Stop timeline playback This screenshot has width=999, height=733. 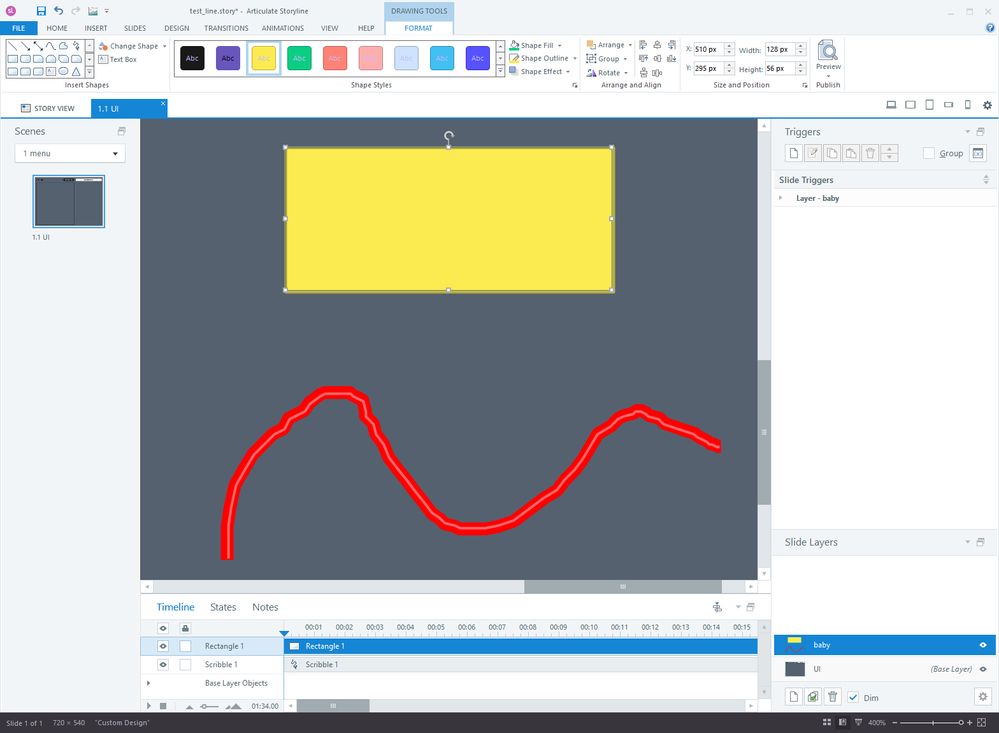pos(163,706)
